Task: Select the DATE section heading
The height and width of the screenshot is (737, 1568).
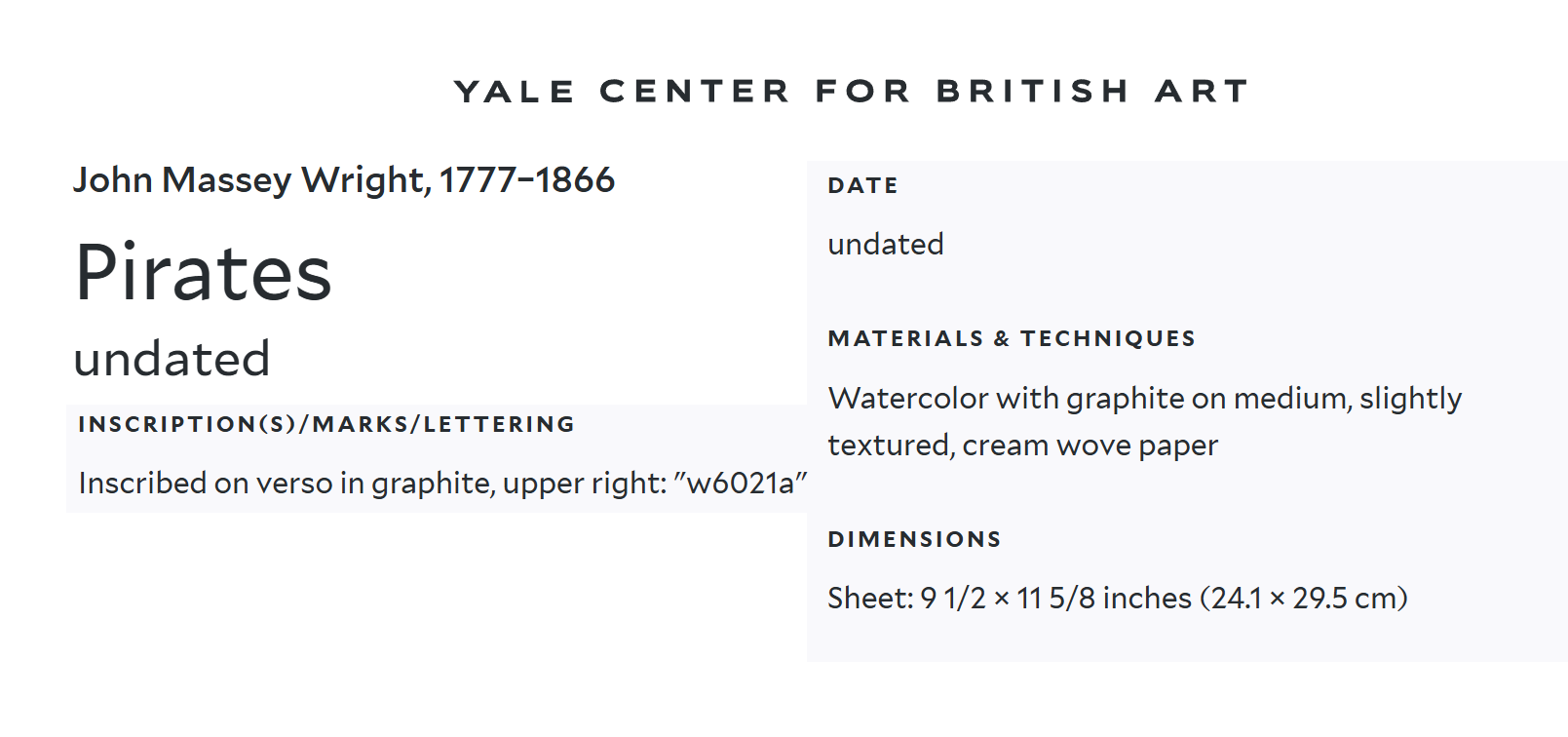Action: (x=862, y=185)
